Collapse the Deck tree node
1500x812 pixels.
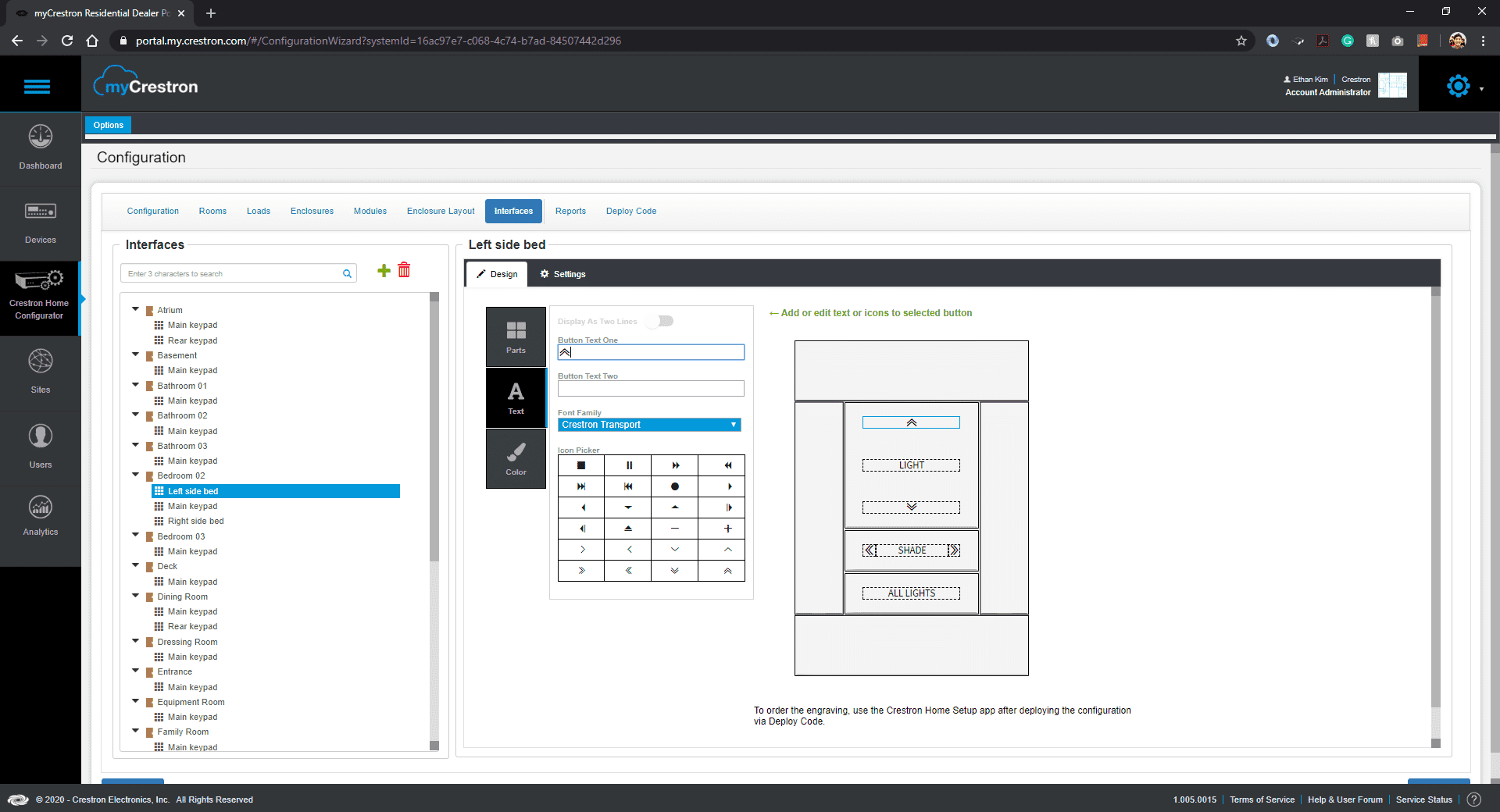pyautogui.click(x=135, y=565)
